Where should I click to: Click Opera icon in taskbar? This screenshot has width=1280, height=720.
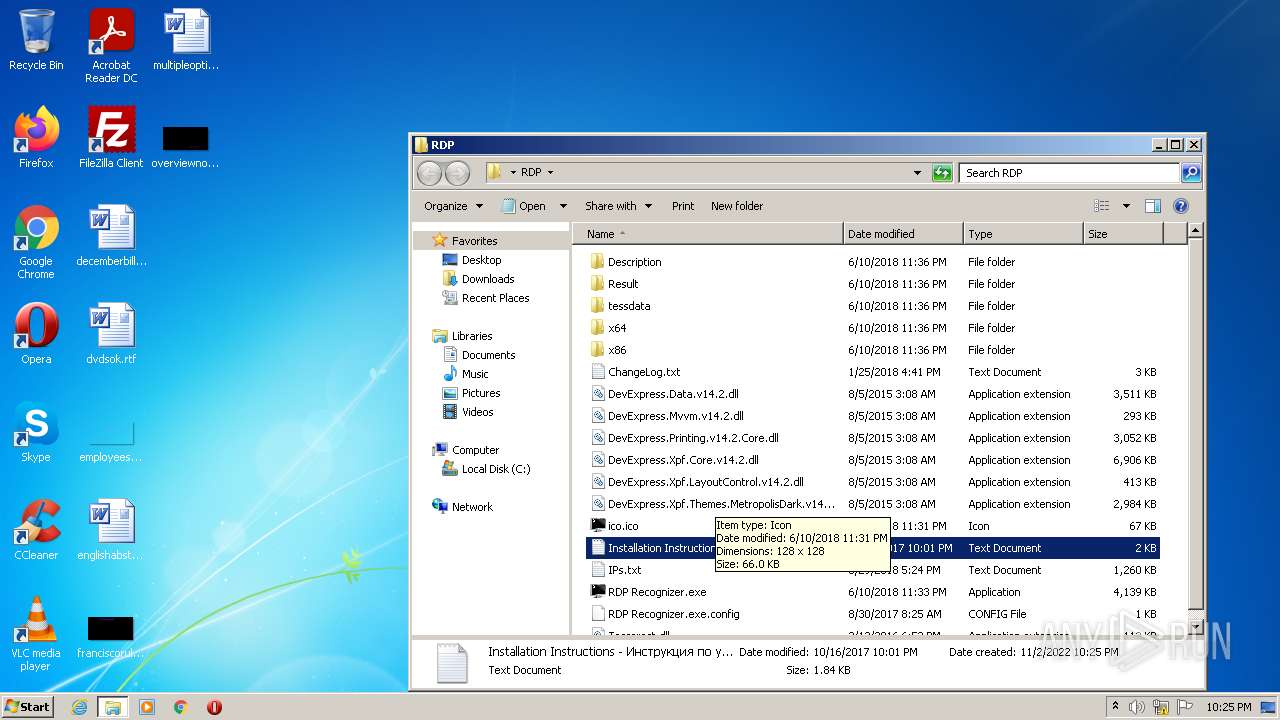[214, 707]
